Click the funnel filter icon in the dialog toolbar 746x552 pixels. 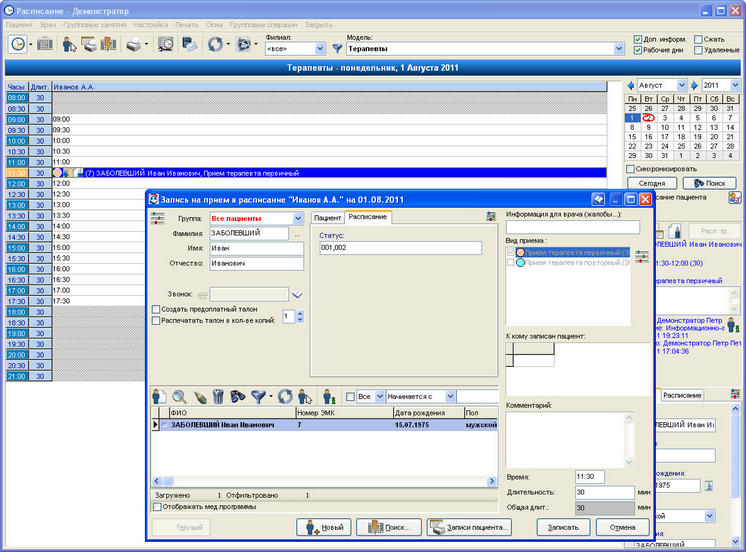click(x=258, y=397)
